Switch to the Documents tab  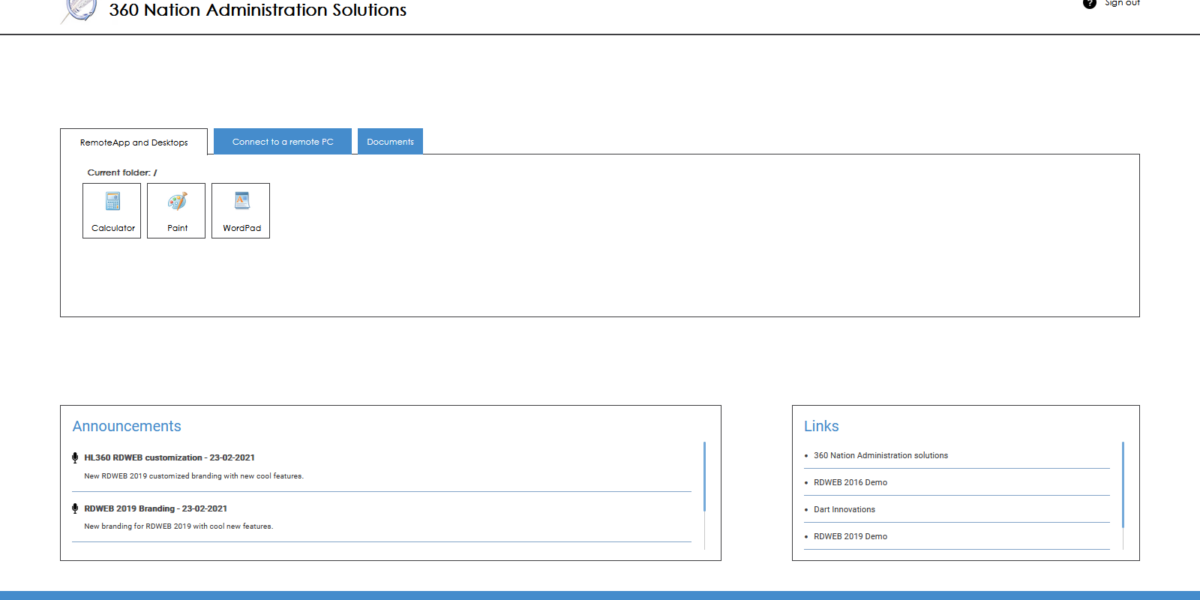pyautogui.click(x=390, y=142)
